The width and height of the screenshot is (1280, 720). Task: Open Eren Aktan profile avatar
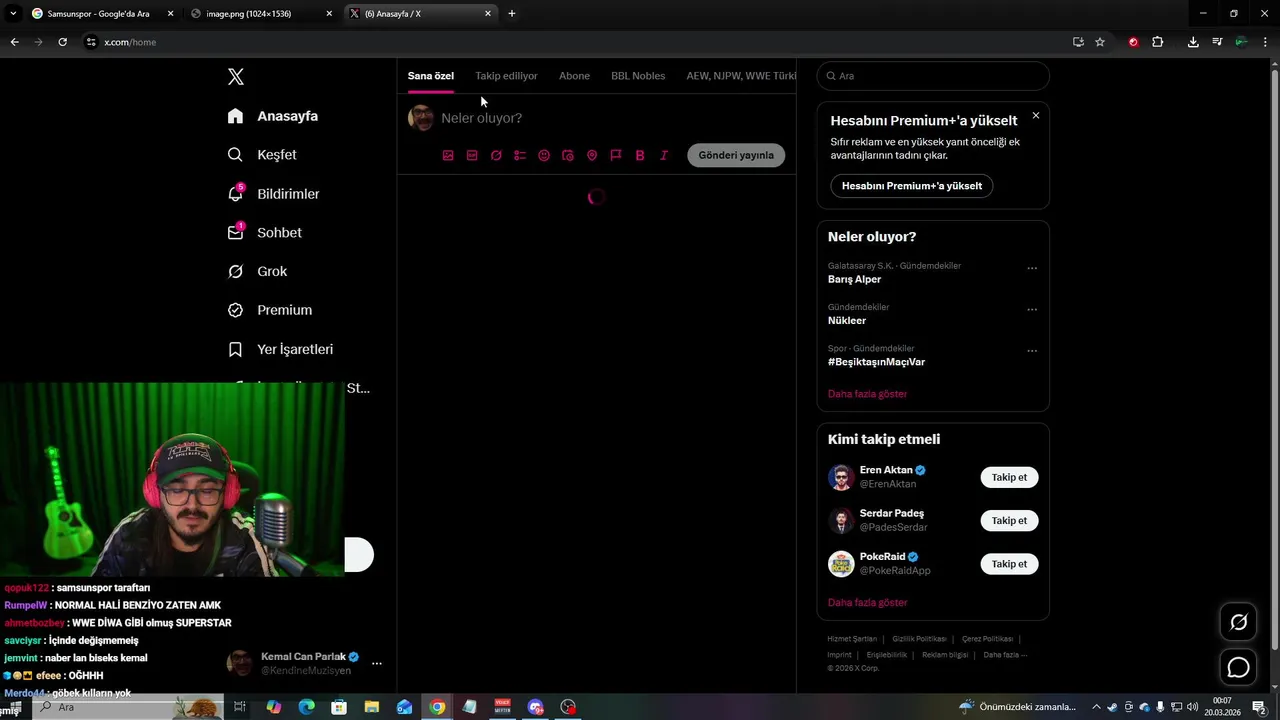coord(841,477)
